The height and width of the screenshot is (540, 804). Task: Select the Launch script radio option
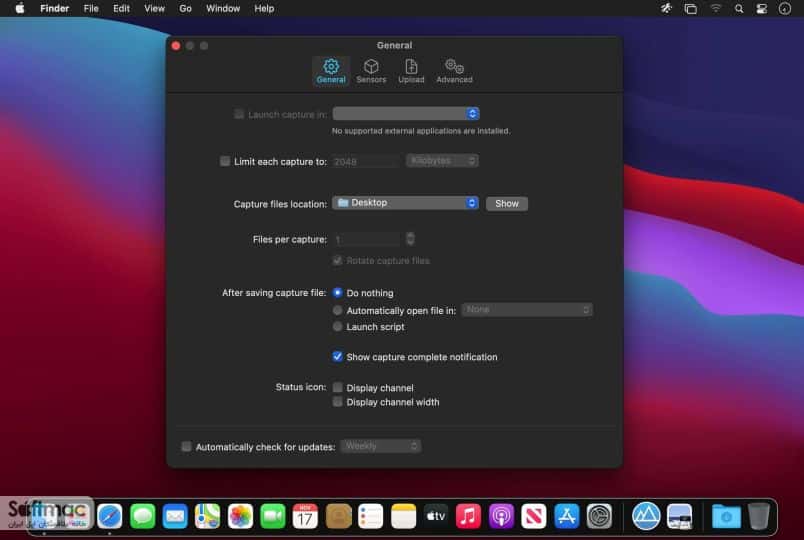[x=337, y=326]
